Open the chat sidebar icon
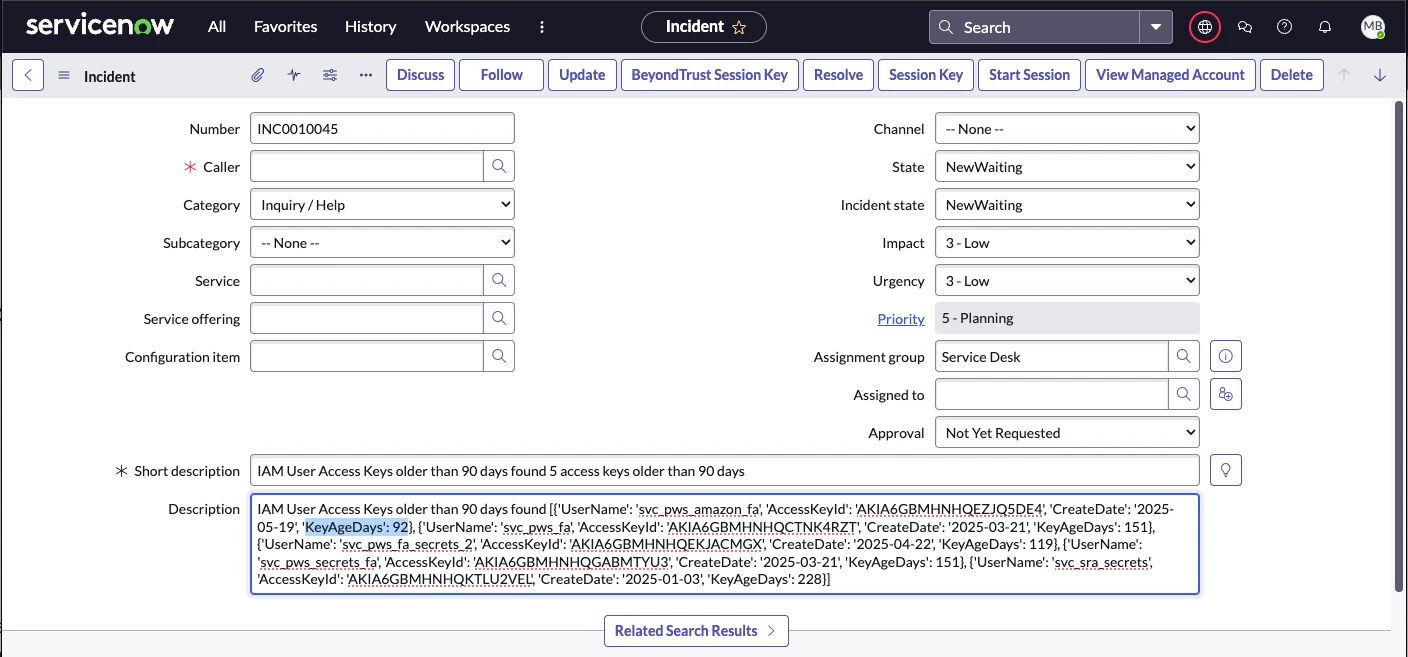1408x657 pixels. coord(1245,27)
